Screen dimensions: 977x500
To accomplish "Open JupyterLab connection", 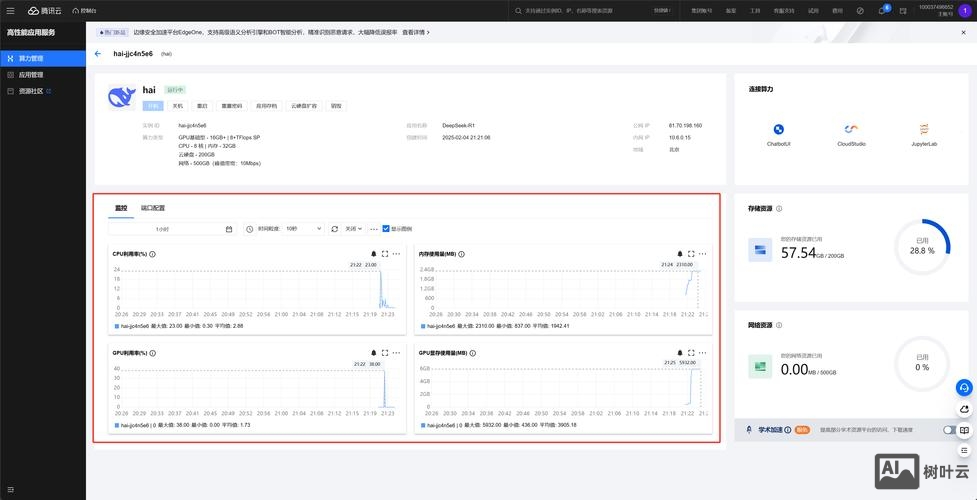I will (x=923, y=130).
